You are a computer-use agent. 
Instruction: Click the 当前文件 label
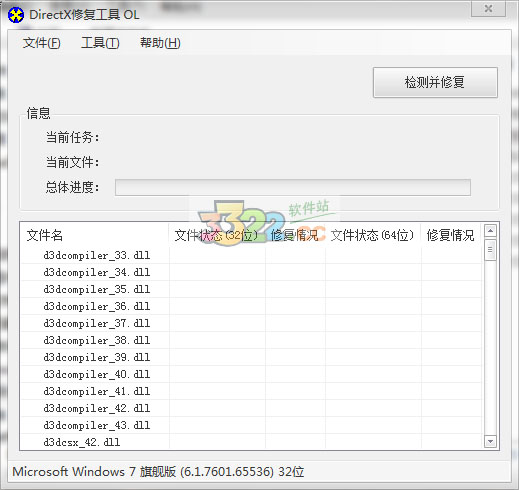point(72,162)
